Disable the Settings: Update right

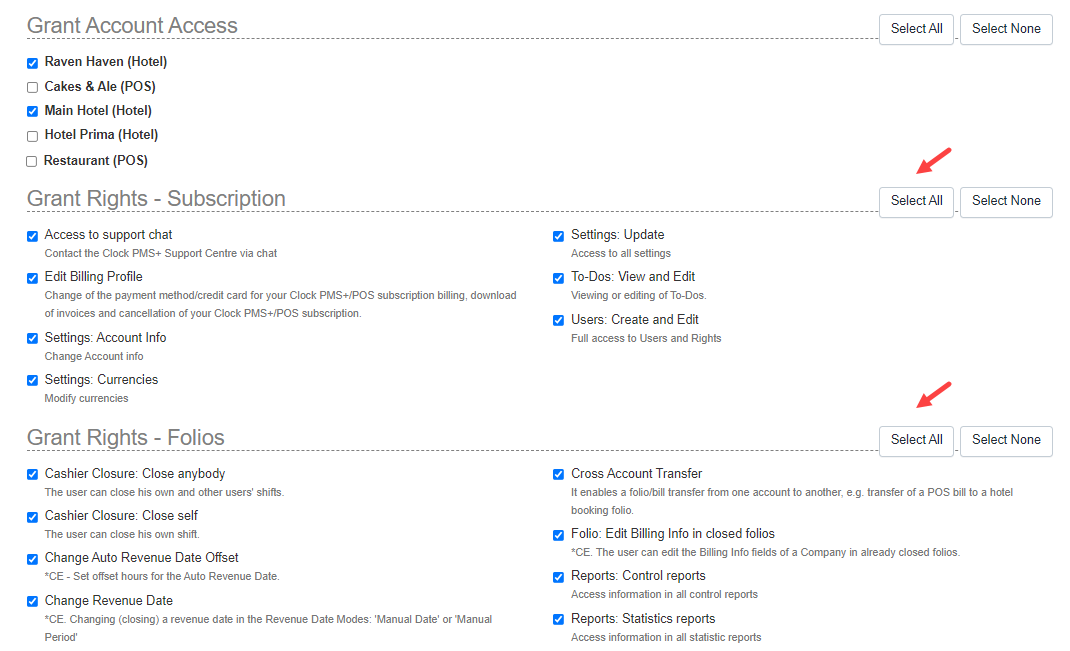pyautogui.click(x=558, y=236)
